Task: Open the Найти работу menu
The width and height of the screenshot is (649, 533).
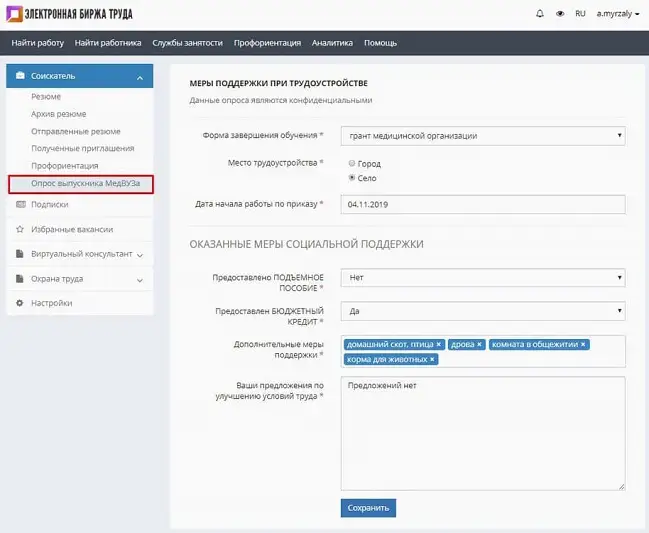Action: (37, 43)
